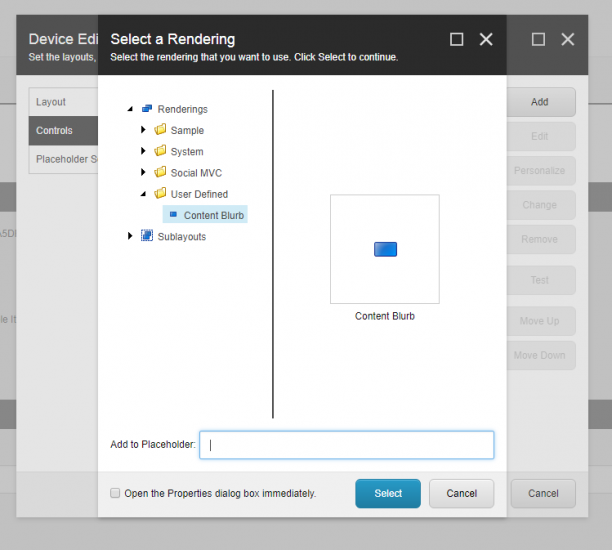Click the Sublayouts node icon
The height and width of the screenshot is (550, 612).
click(x=147, y=236)
